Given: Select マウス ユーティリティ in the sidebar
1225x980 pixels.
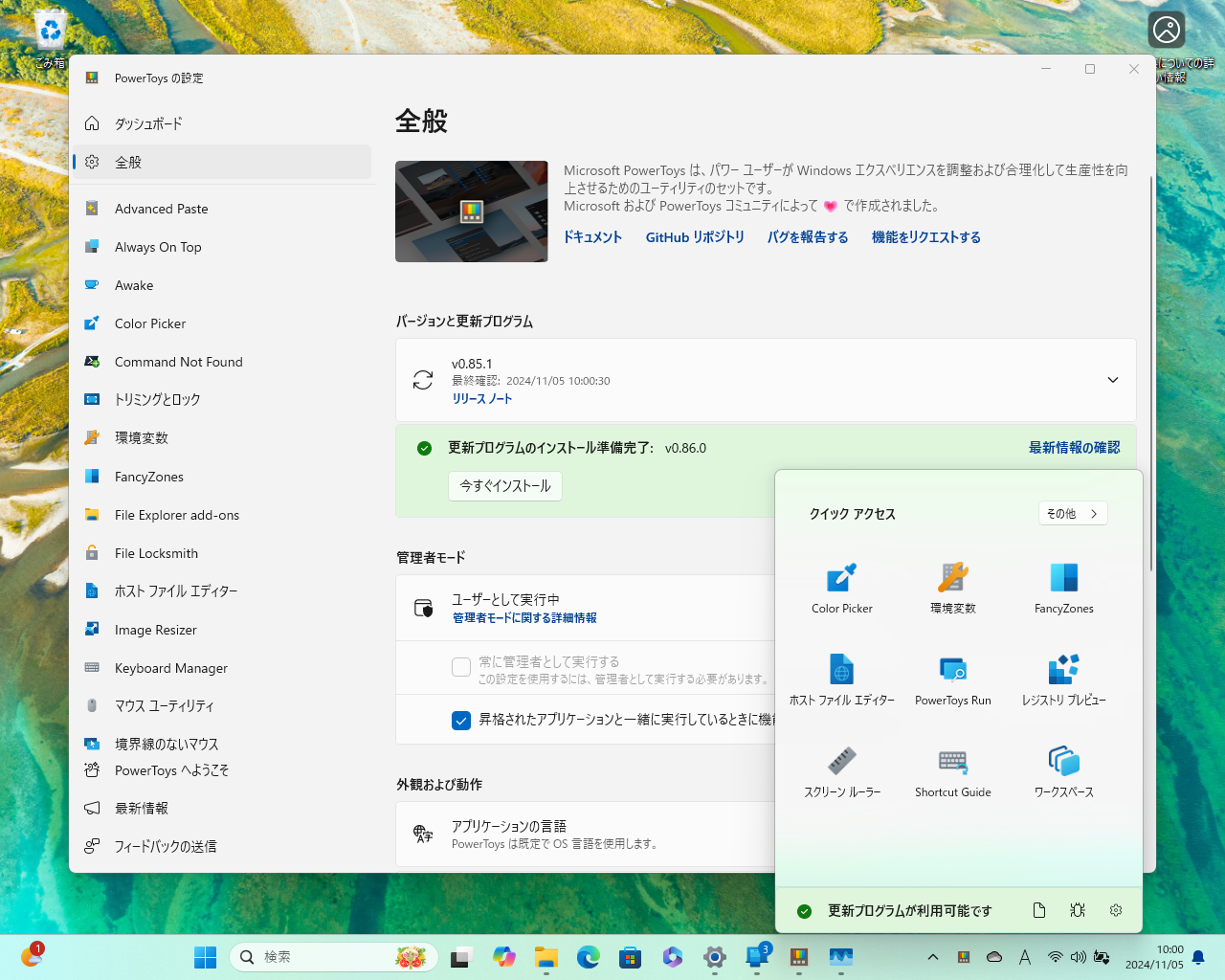Looking at the screenshot, I should (222, 706).
